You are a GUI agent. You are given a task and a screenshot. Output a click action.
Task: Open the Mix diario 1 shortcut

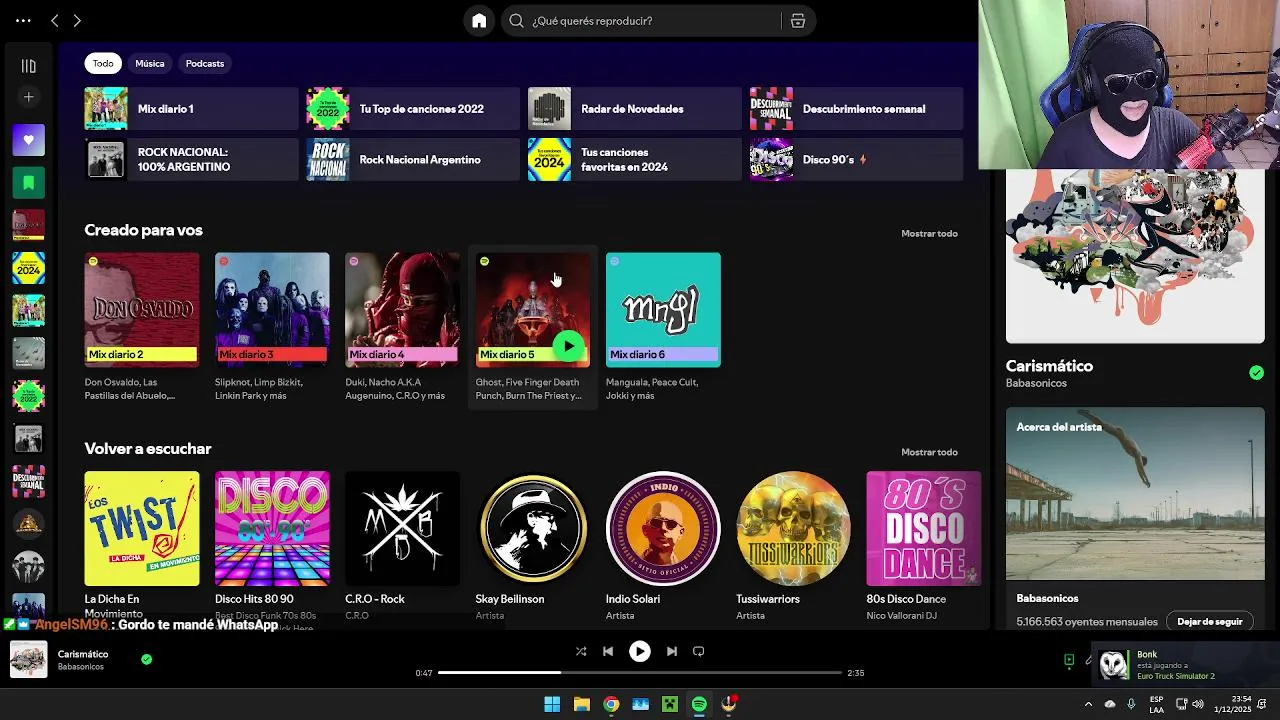[191, 109]
